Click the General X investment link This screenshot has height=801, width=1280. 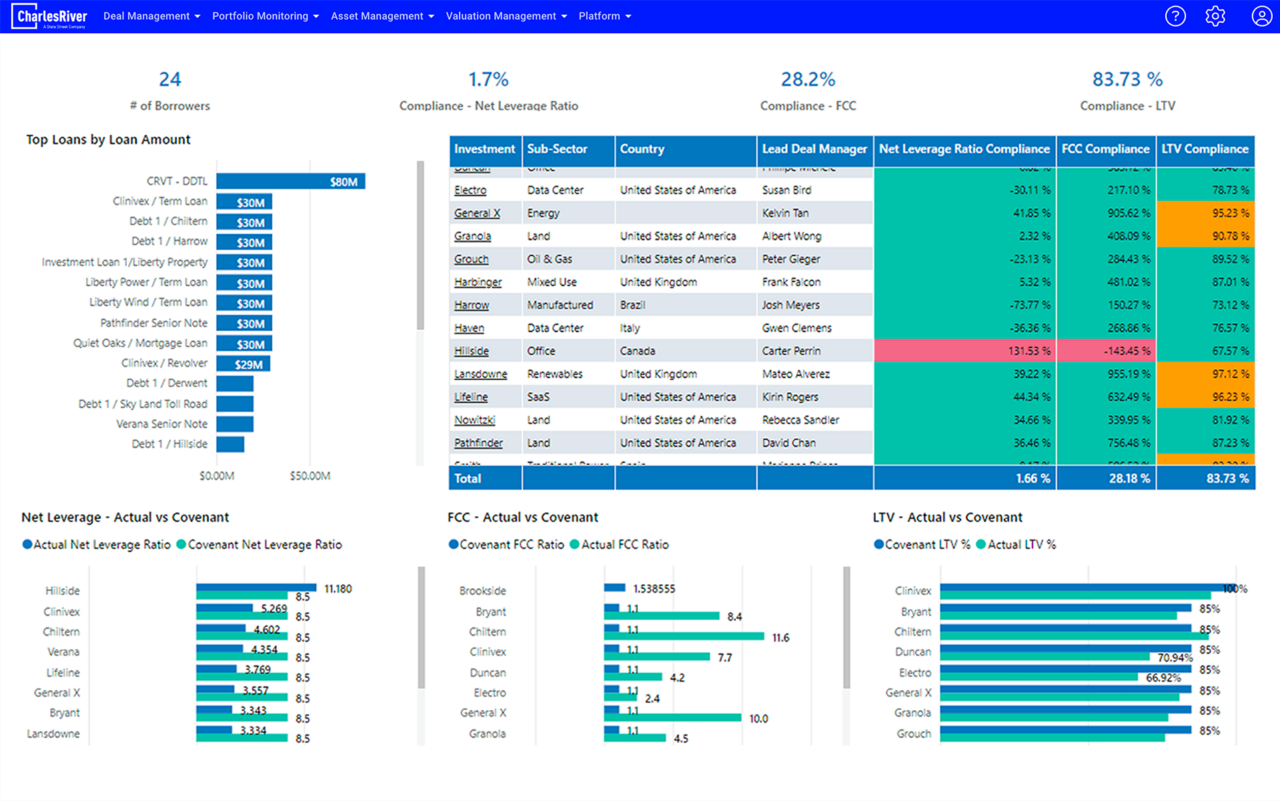point(477,213)
